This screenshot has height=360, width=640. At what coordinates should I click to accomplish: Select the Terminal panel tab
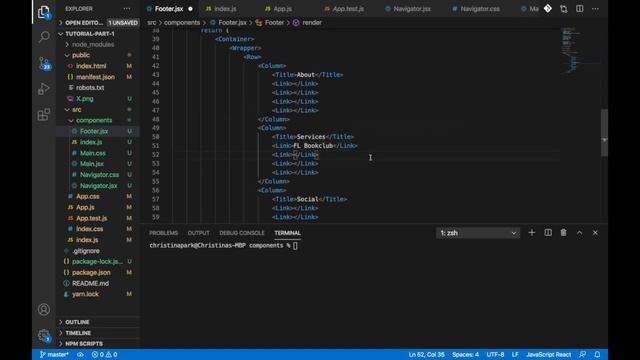click(x=287, y=233)
